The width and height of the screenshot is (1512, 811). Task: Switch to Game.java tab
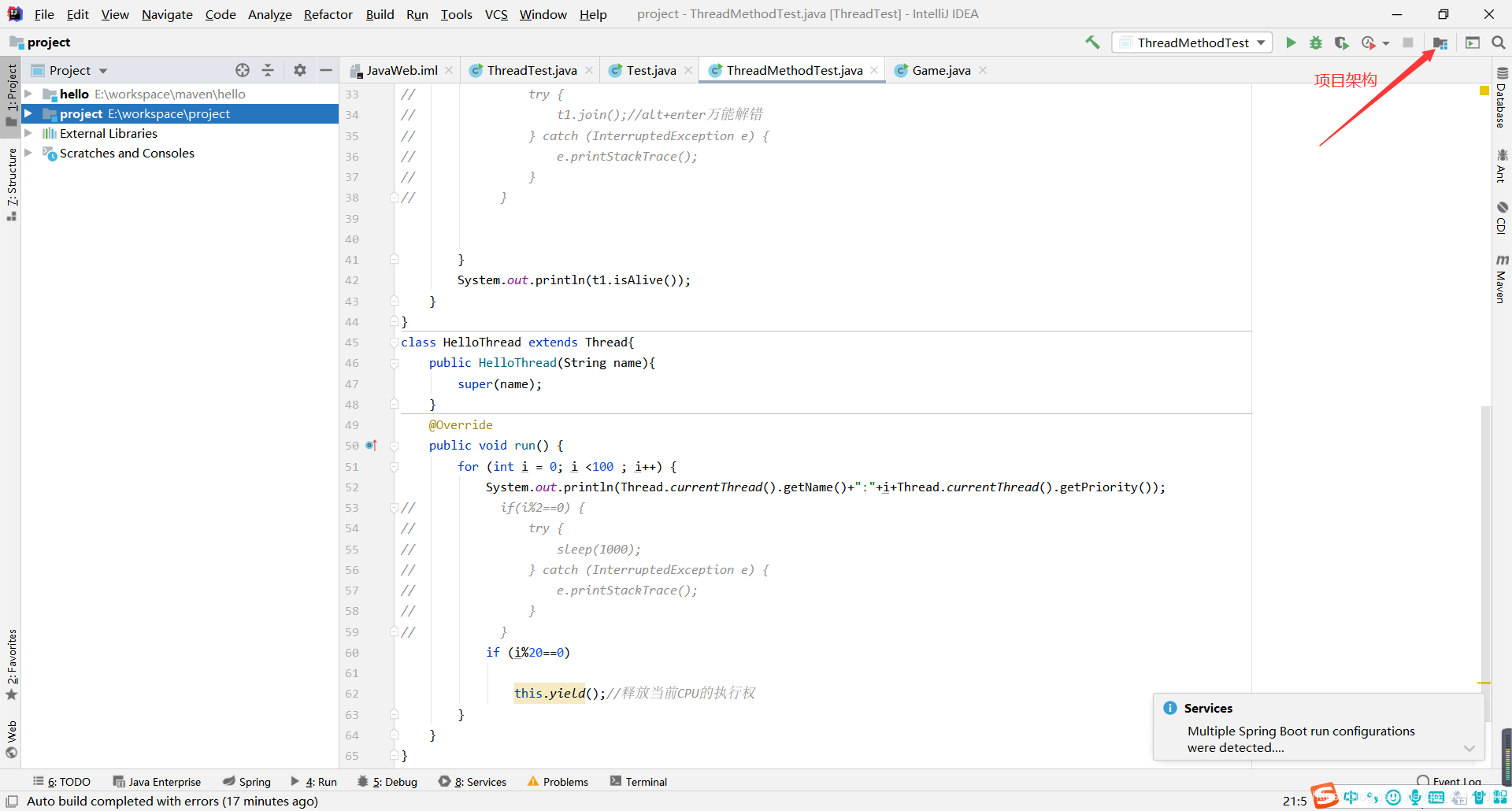click(x=941, y=70)
